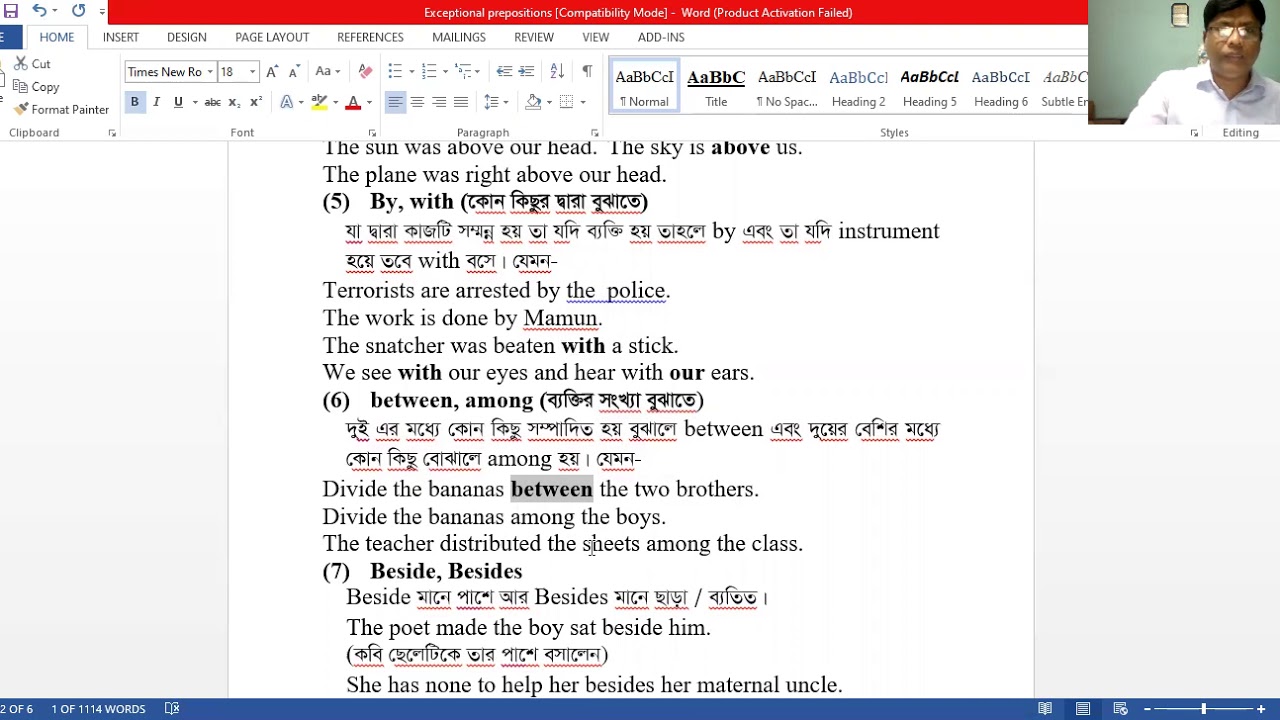This screenshot has height=720, width=1280.
Task: Sort text with A-Z icon
Action: click(x=557, y=72)
